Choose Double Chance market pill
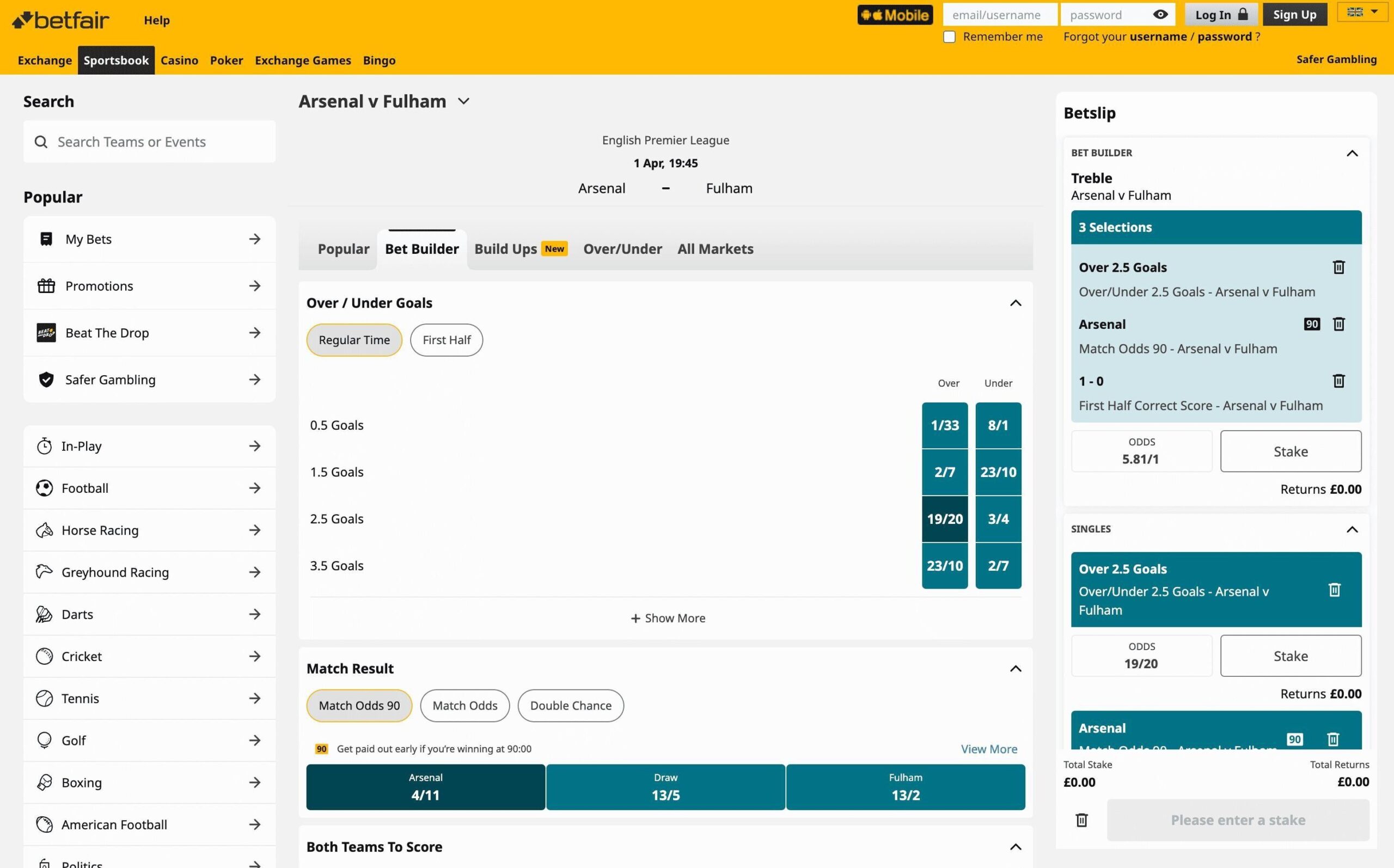This screenshot has width=1394, height=868. coord(571,706)
